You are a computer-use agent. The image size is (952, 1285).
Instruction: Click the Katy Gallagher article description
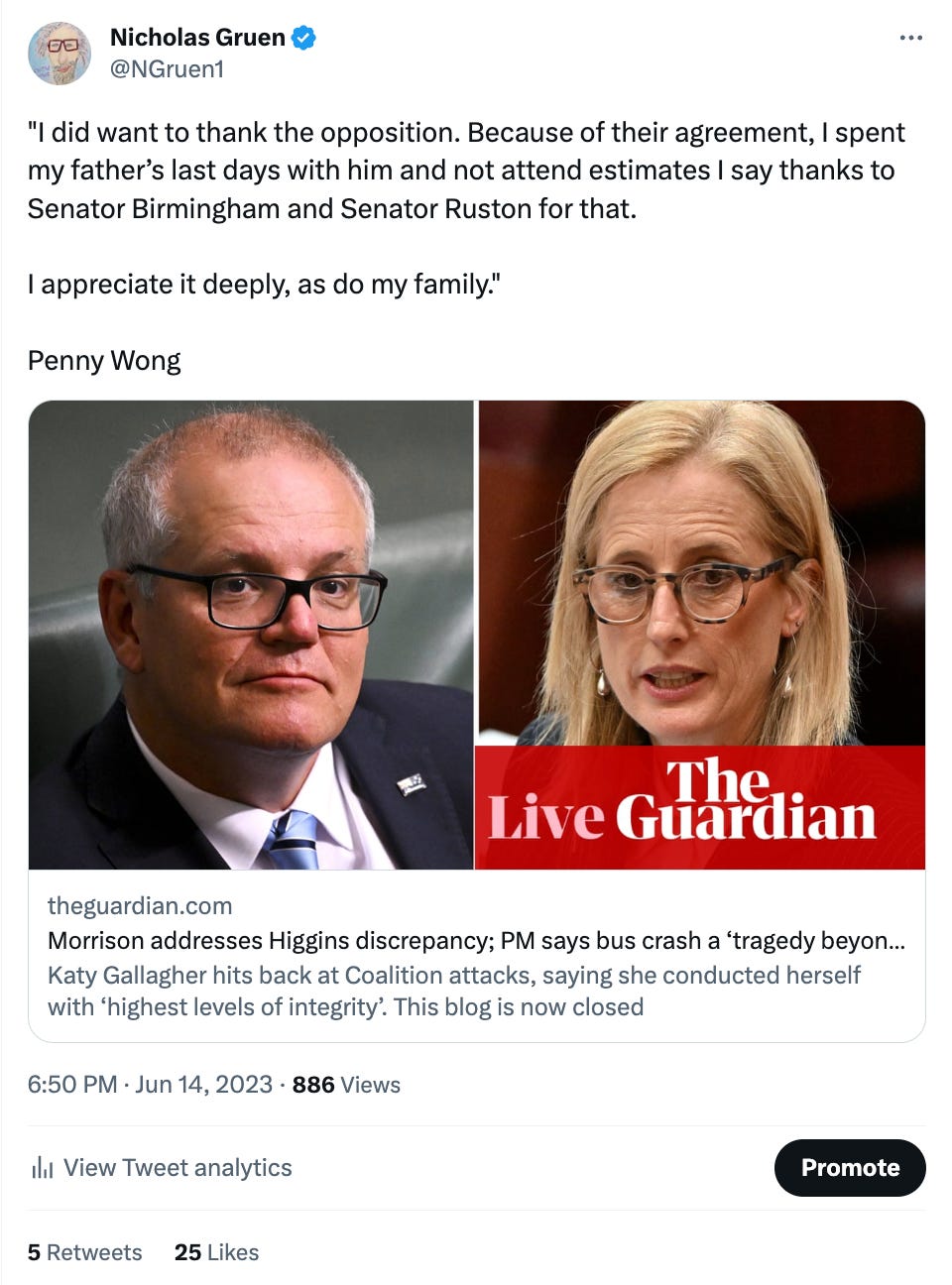(454, 991)
